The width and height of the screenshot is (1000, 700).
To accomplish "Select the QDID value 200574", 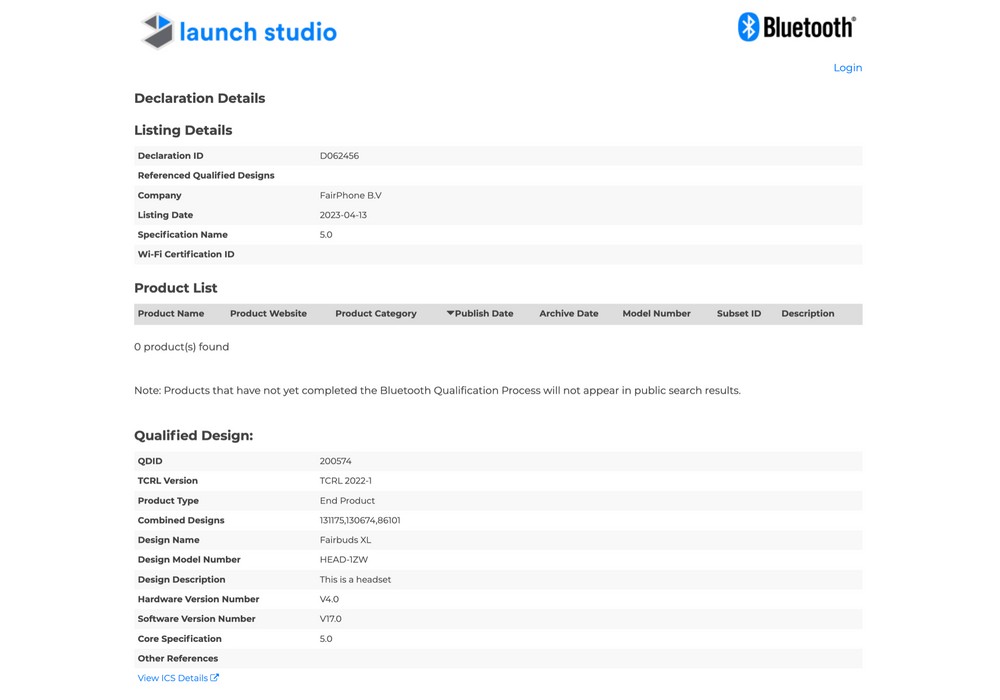I will pyautogui.click(x=335, y=461).
